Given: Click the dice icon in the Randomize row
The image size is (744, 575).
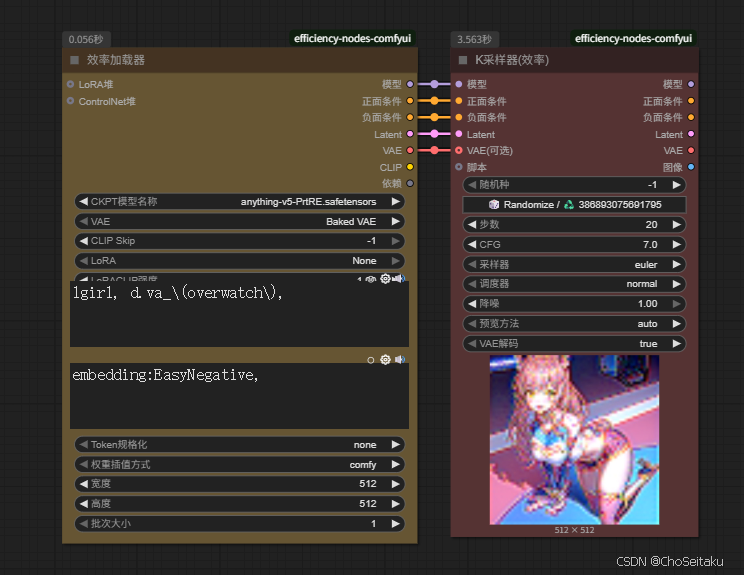Looking at the screenshot, I should pos(494,204).
